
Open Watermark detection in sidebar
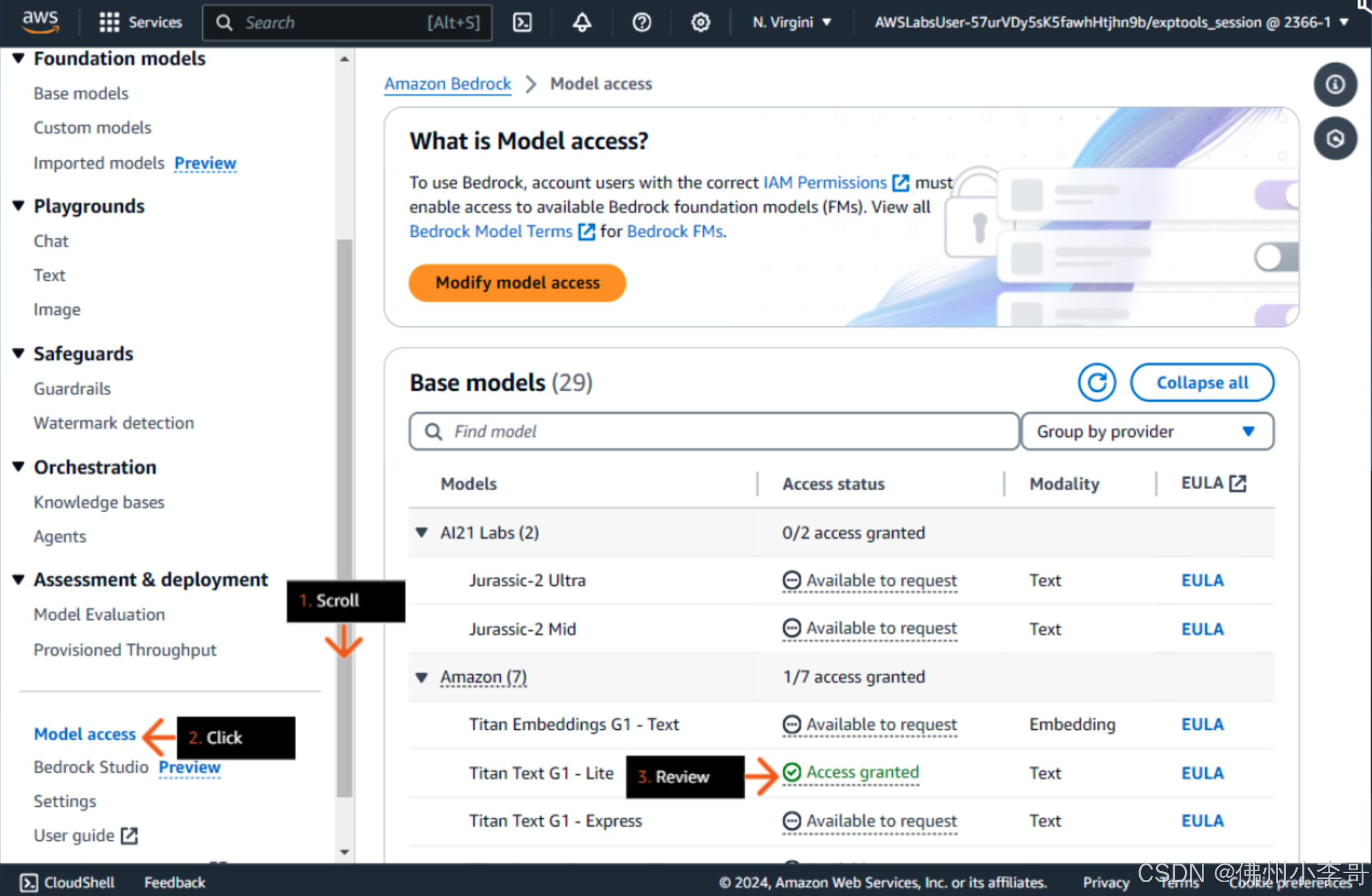[114, 423]
